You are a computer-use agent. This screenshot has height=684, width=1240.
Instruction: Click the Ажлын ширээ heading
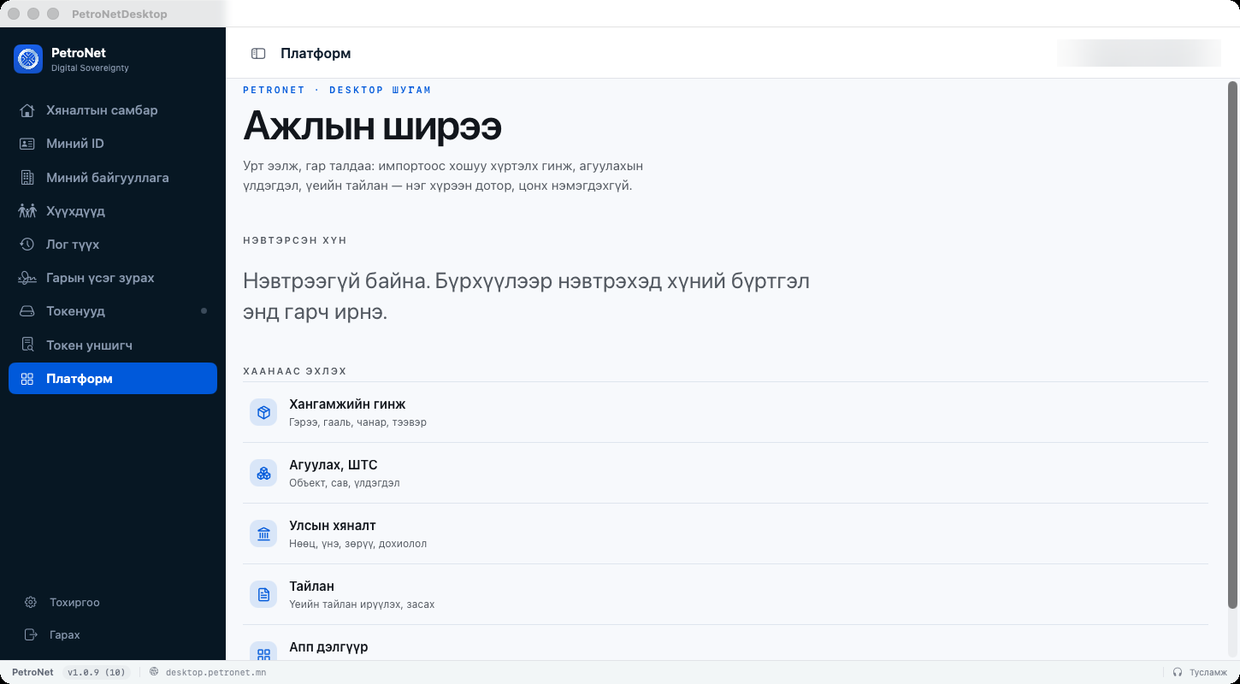click(372, 127)
